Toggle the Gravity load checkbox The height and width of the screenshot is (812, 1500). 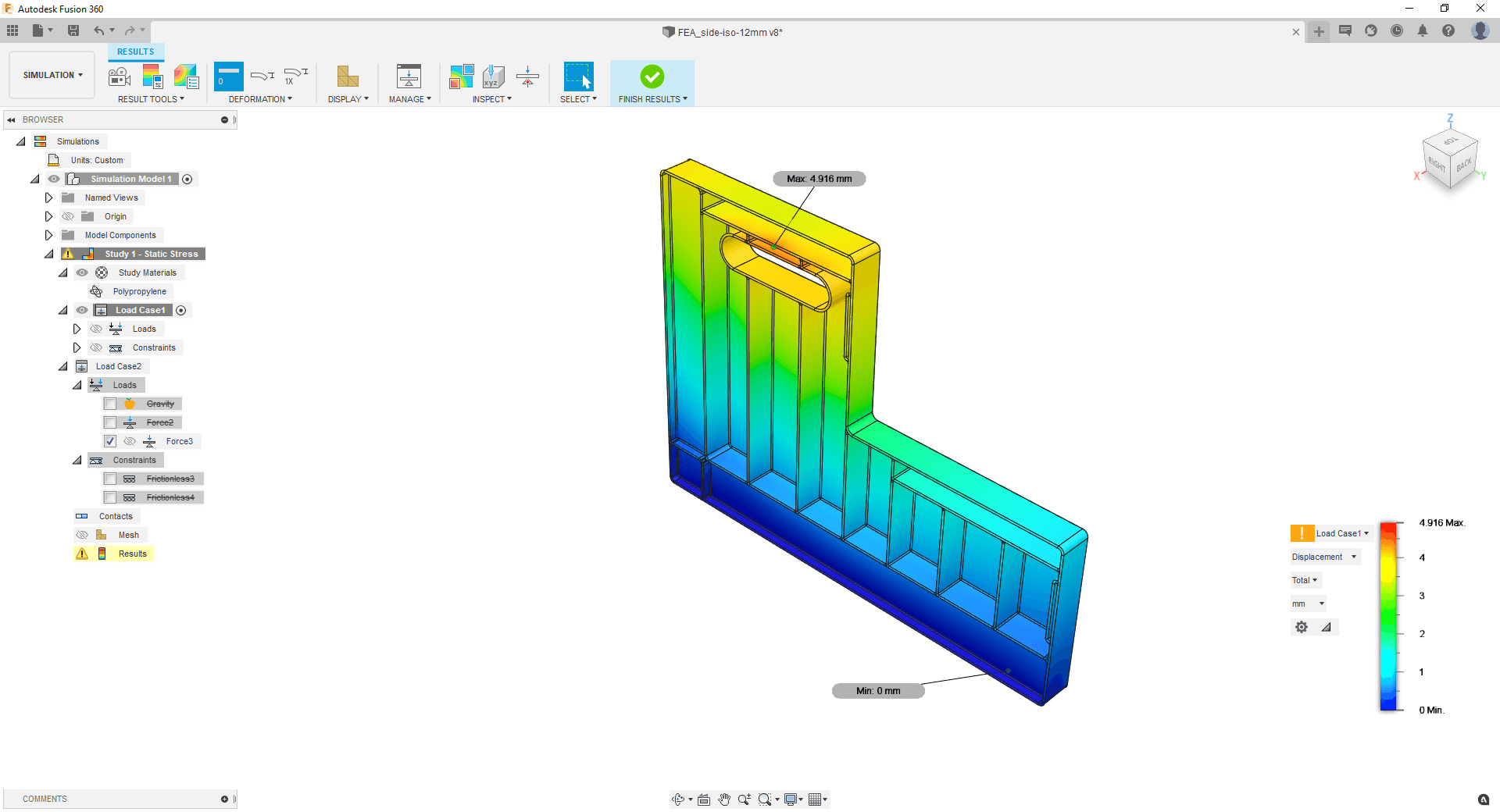110,404
